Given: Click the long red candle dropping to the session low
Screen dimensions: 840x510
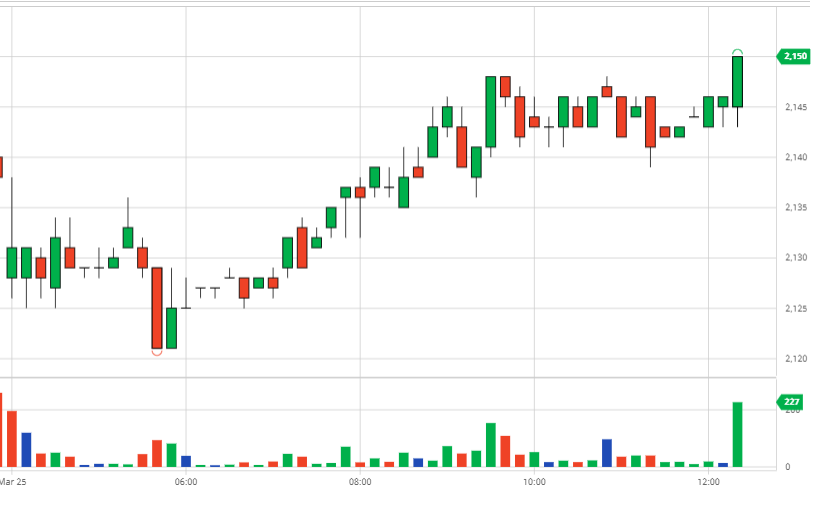Looking at the screenshot, I should coord(157,308).
